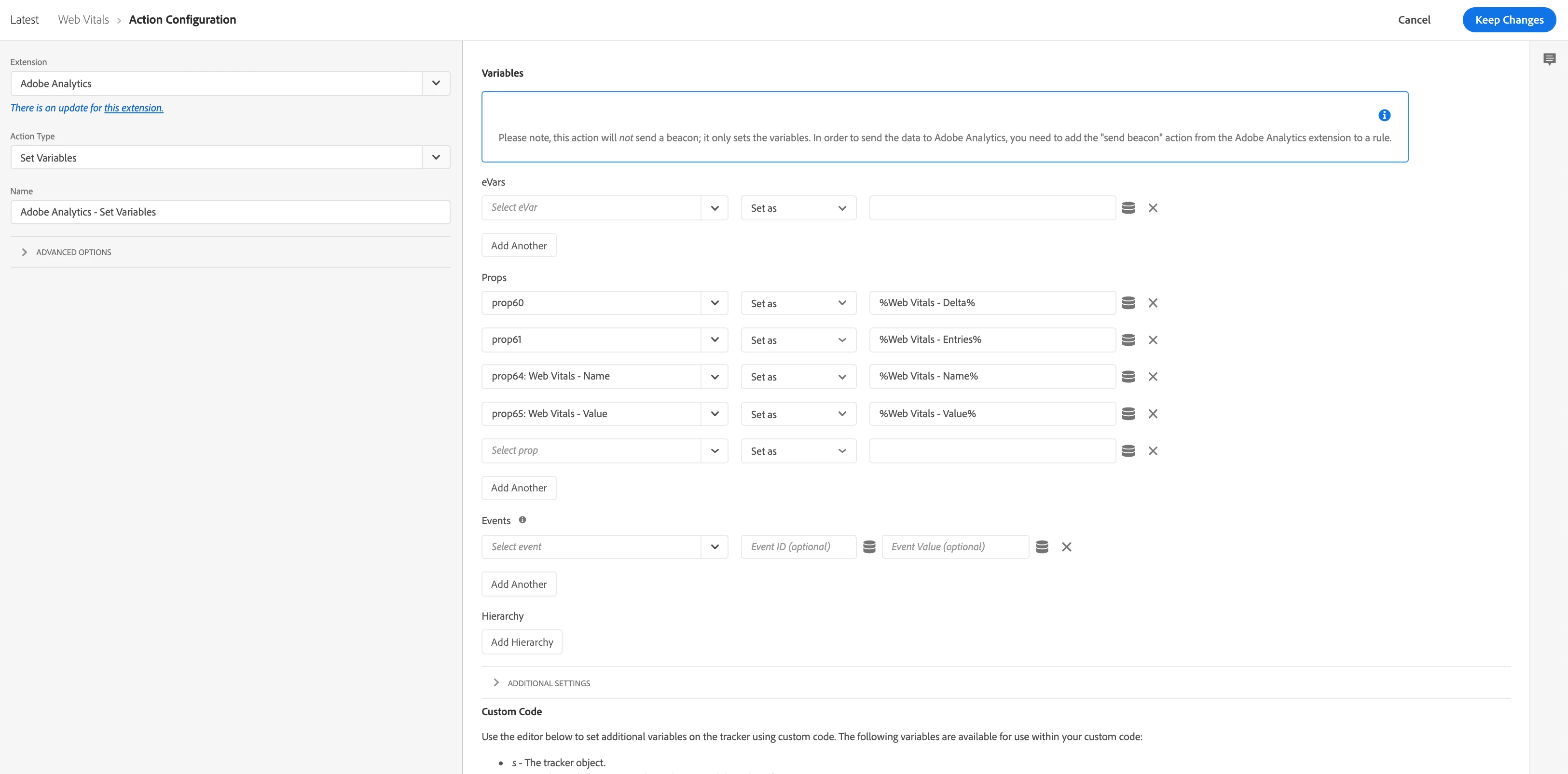
Task: Remove the empty Select event row
Action: (1066, 547)
